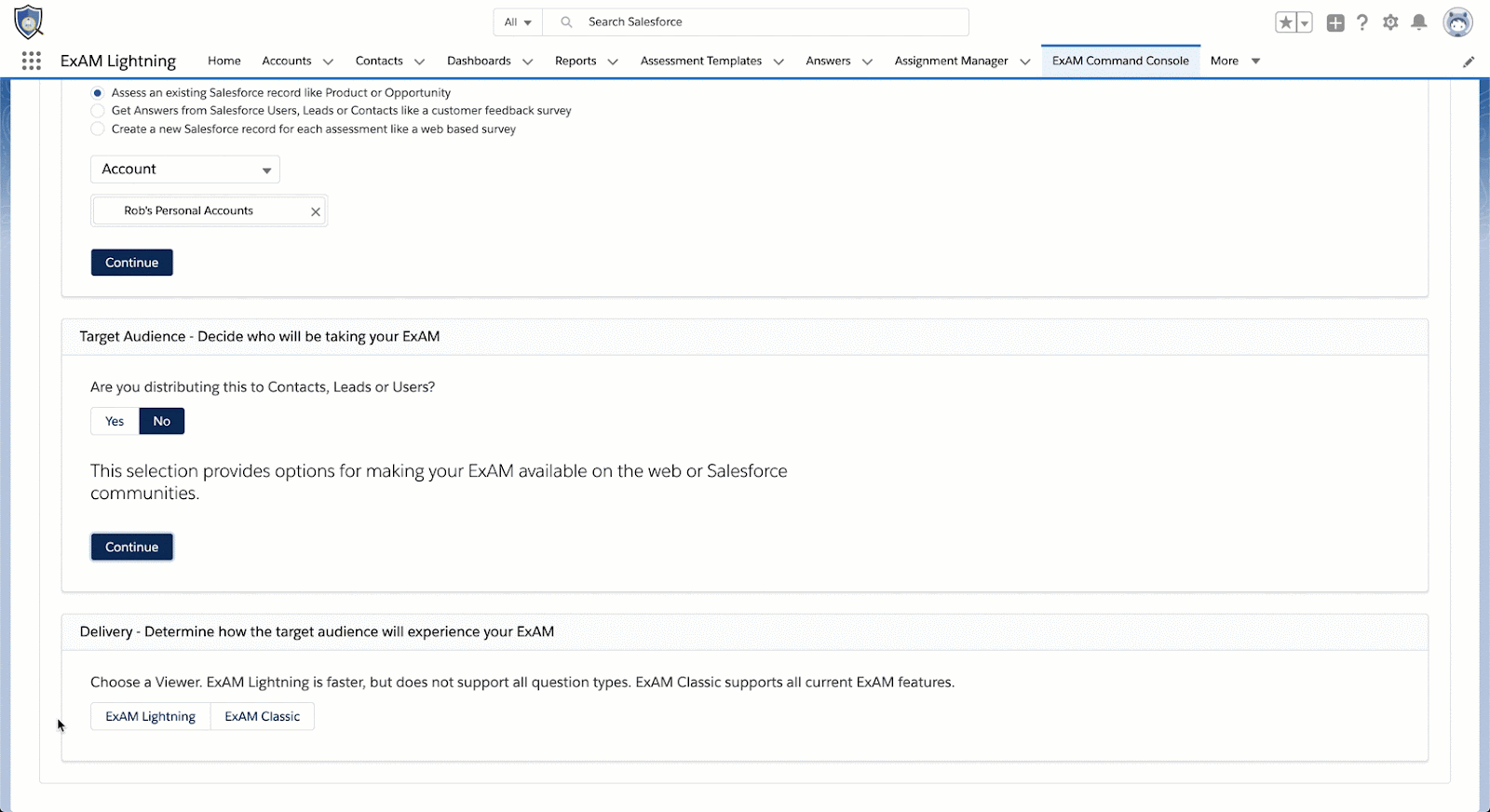Expand the Dashboards tab chevron
The height and width of the screenshot is (812, 1490).
coord(527,61)
